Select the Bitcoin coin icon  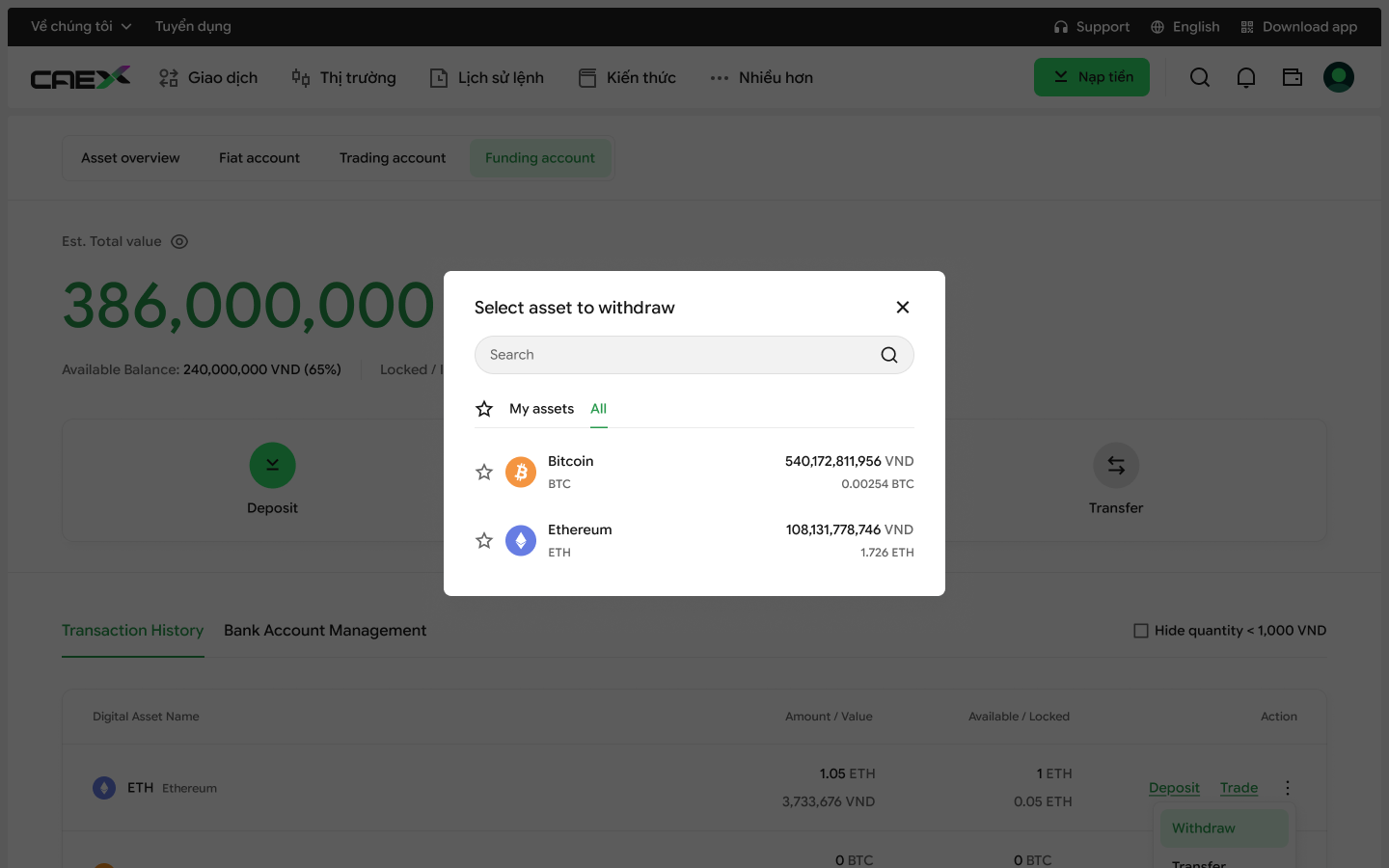(521, 472)
